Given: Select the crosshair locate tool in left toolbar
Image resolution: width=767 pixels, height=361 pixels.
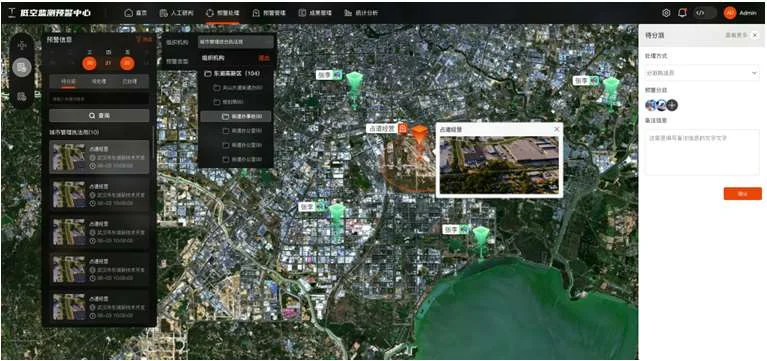Looking at the screenshot, I should pyautogui.click(x=22, y=45).
